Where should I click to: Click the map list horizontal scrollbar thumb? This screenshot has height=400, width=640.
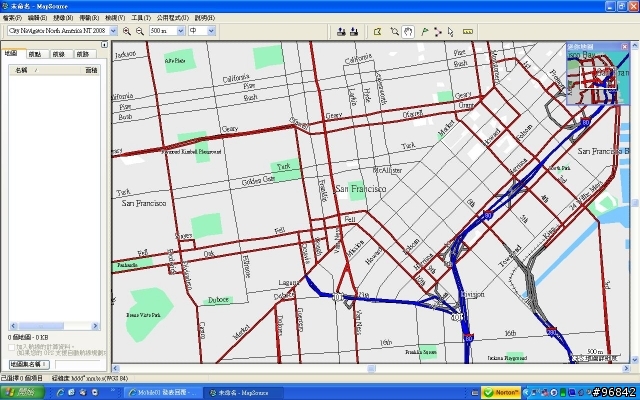[x=41, y=326]
